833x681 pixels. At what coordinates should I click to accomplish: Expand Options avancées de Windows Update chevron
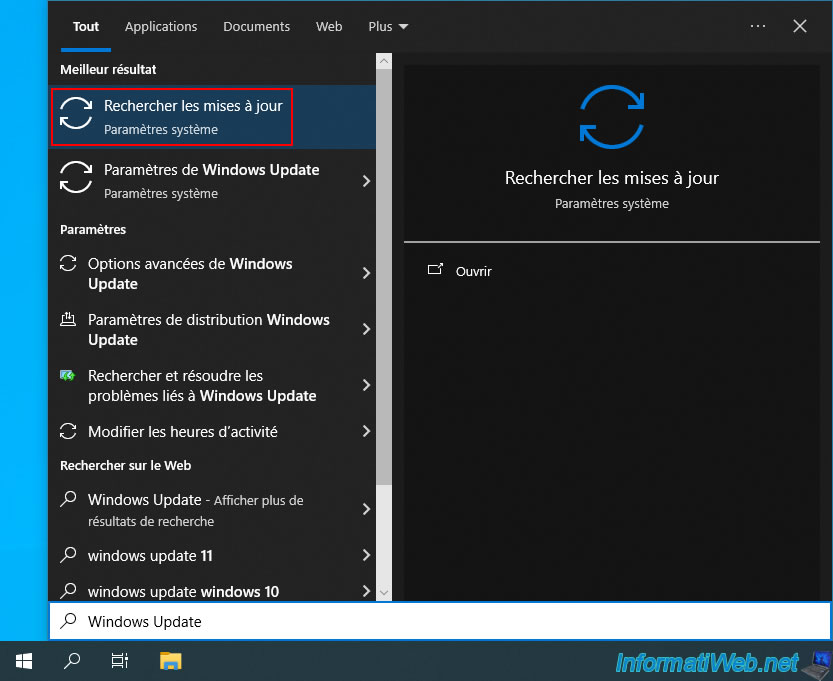[366, 273]
